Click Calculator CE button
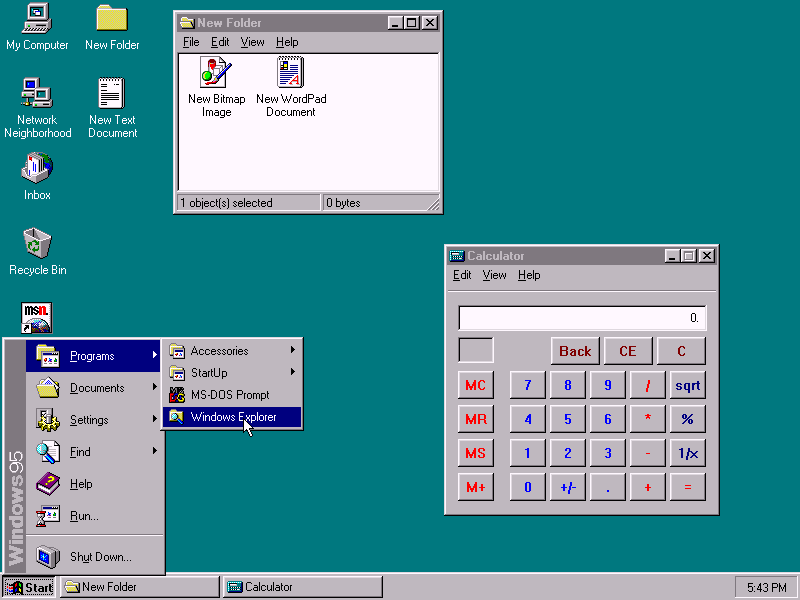The width and height of the screenshot is (800, 600). (x=628, y=351)
